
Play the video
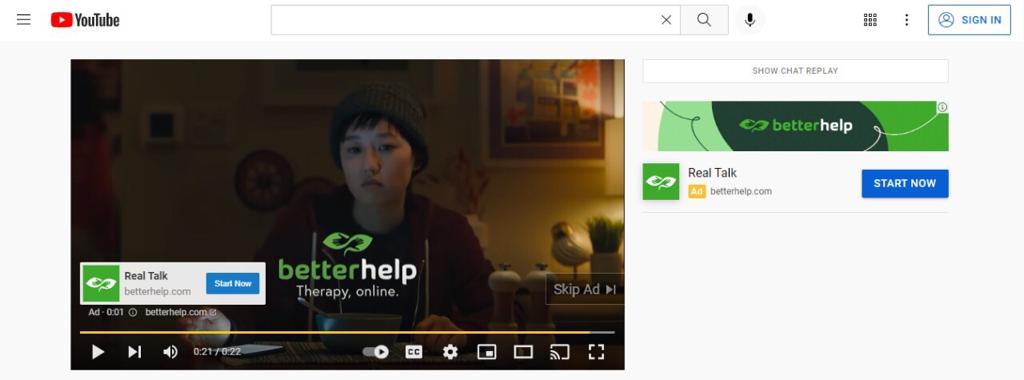(98, 352)
